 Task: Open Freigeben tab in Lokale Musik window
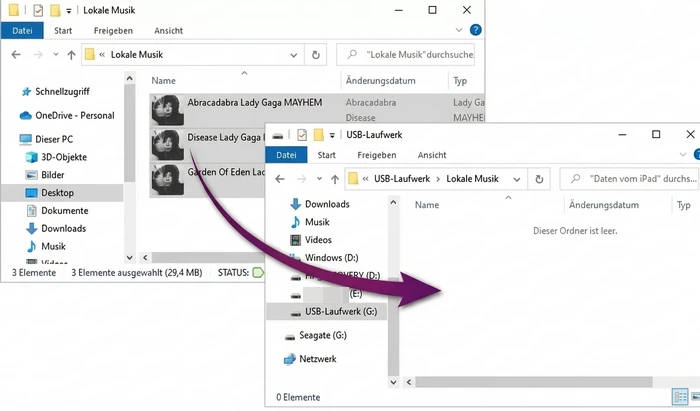coord(113,31)
